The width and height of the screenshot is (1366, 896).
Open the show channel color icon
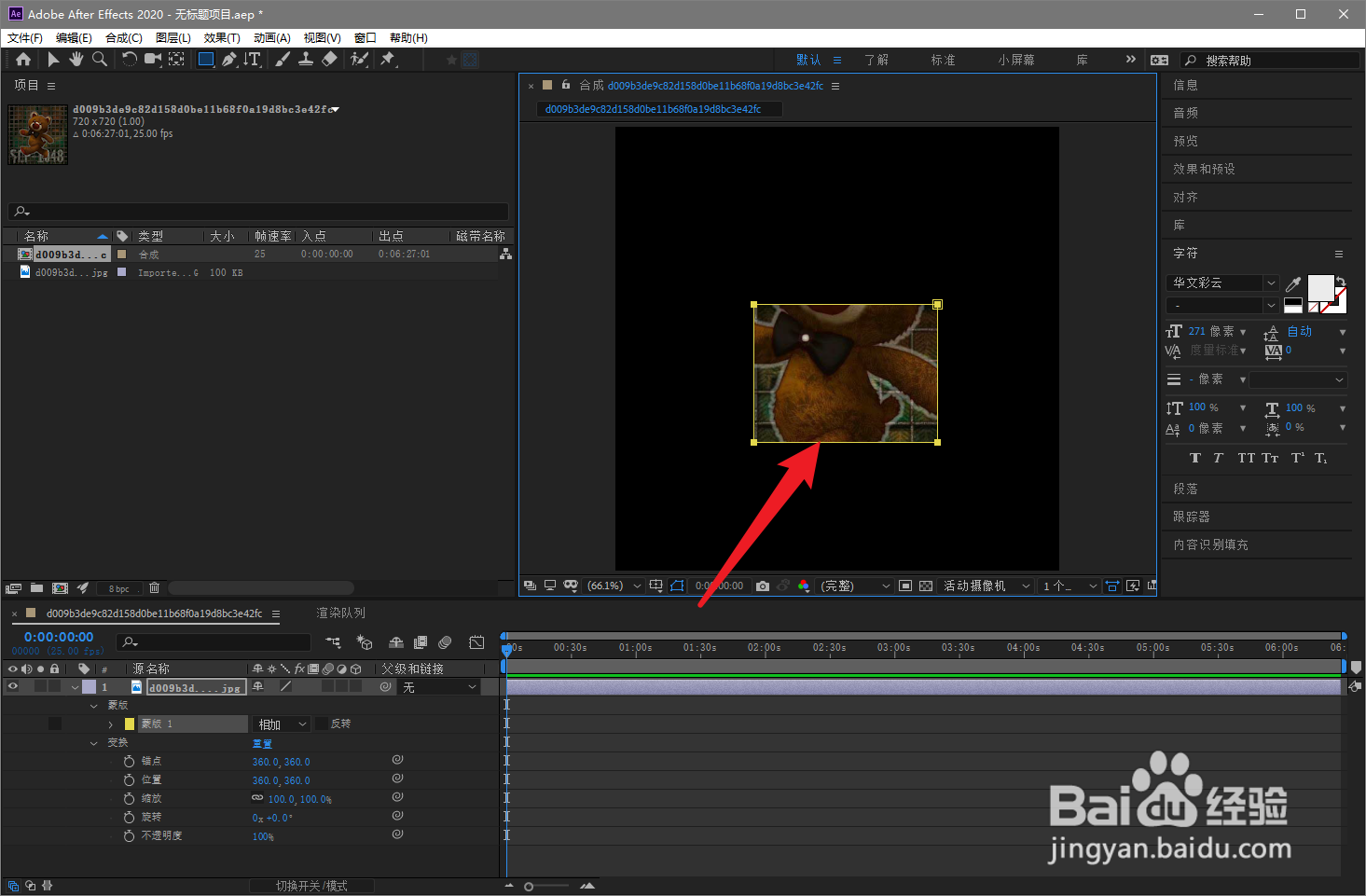point(804,586)
